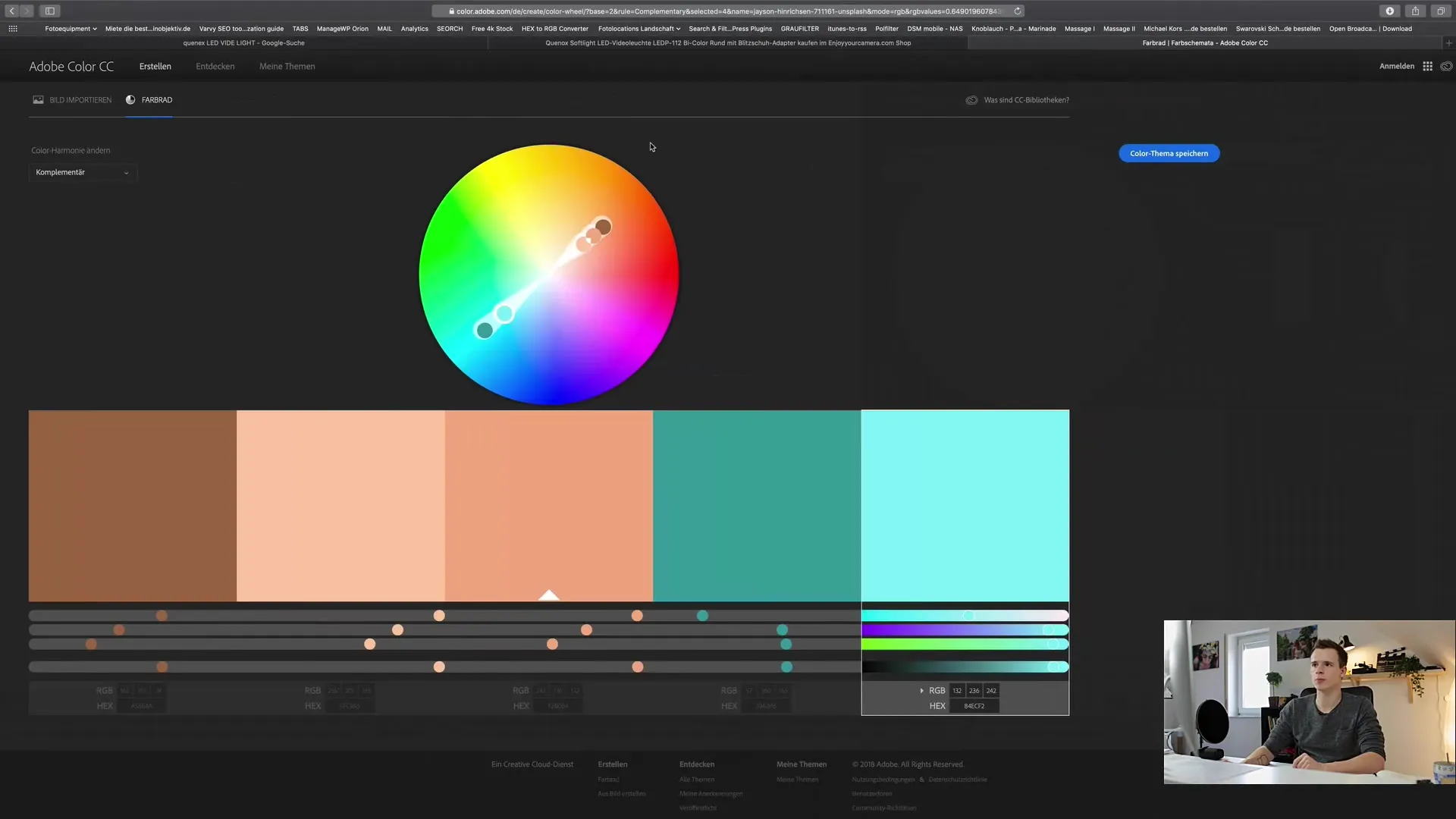The image size is (1456, 819).
Task: Open the Erstellen tab
Action: [155, 67]
